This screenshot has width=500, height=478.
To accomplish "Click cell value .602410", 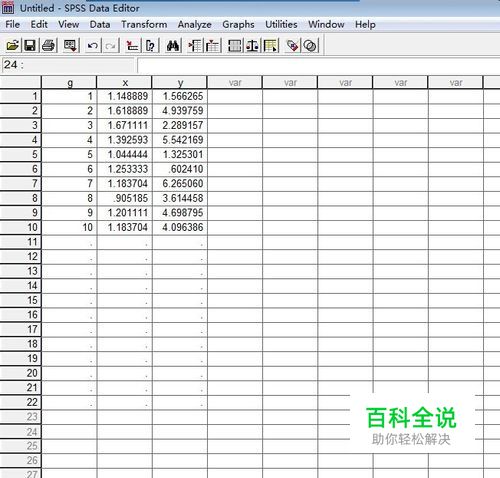I will (x=180, y=169).
